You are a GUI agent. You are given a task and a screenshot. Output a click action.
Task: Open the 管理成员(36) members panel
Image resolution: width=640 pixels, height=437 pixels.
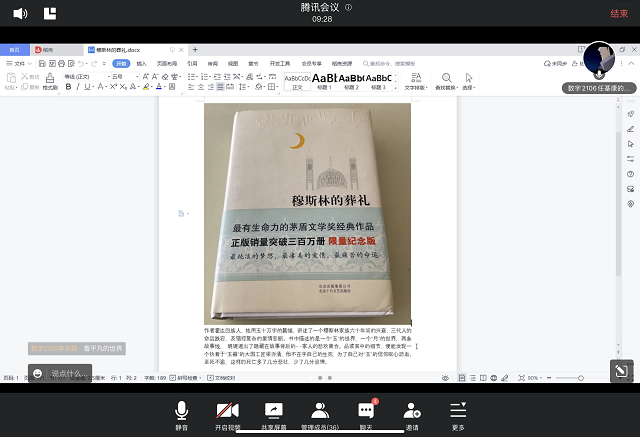pyautogui.click(x=320, y=415)
